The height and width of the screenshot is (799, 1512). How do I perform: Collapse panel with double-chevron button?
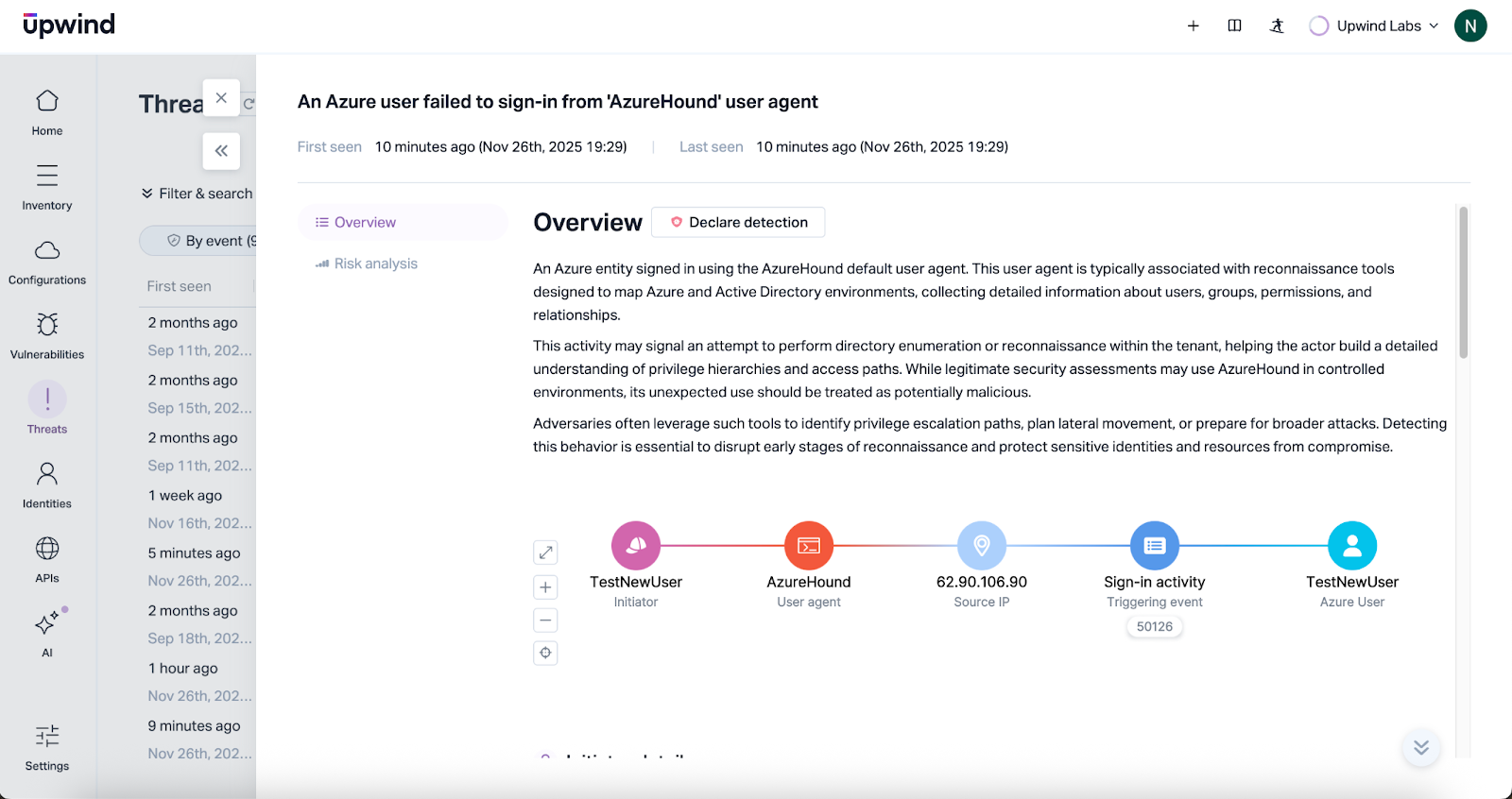tap(221, 151)
